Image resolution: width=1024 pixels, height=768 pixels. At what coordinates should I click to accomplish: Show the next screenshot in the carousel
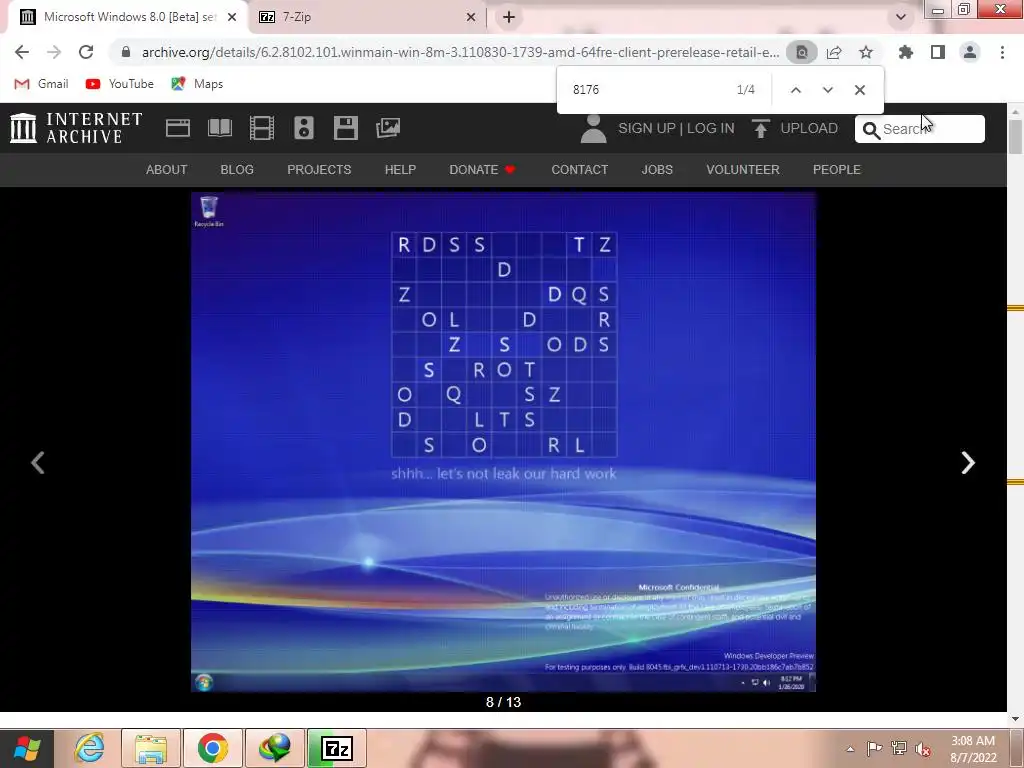coord(968,463)
